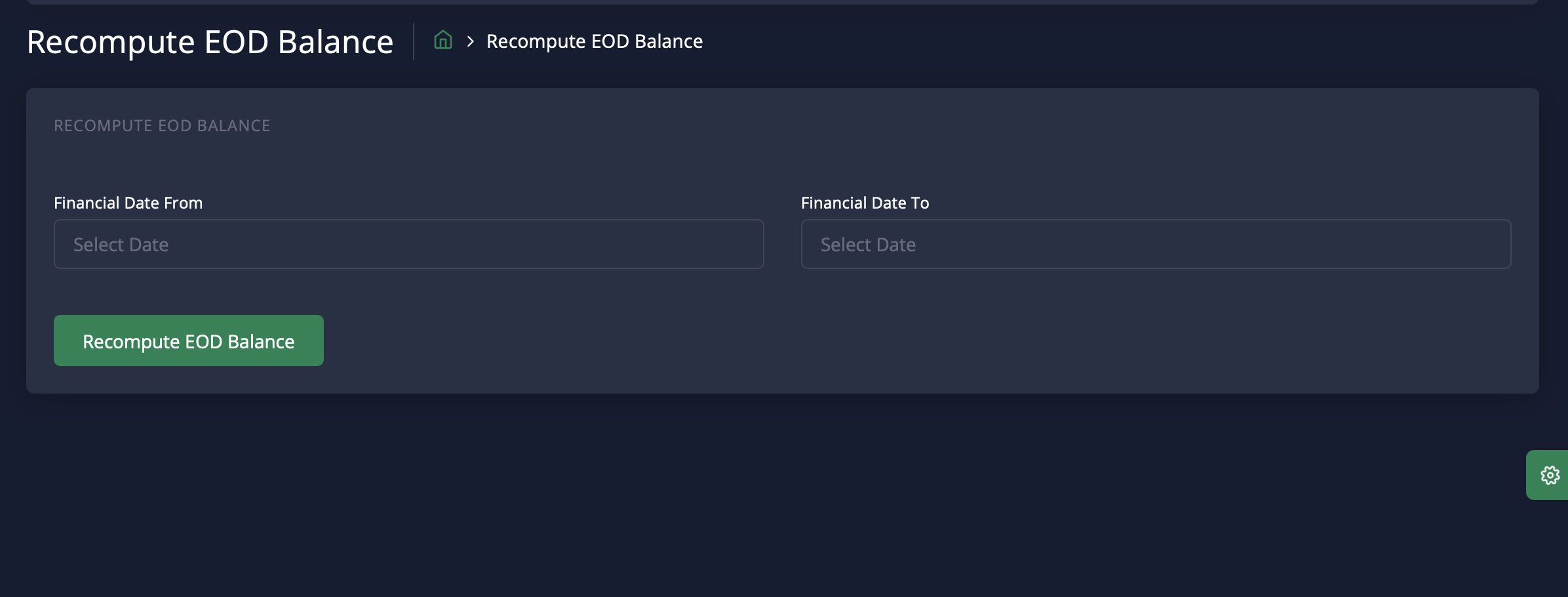Click the "Financial Date To" label
This screenshot has width=1568, height=597.
pos(865,203)
